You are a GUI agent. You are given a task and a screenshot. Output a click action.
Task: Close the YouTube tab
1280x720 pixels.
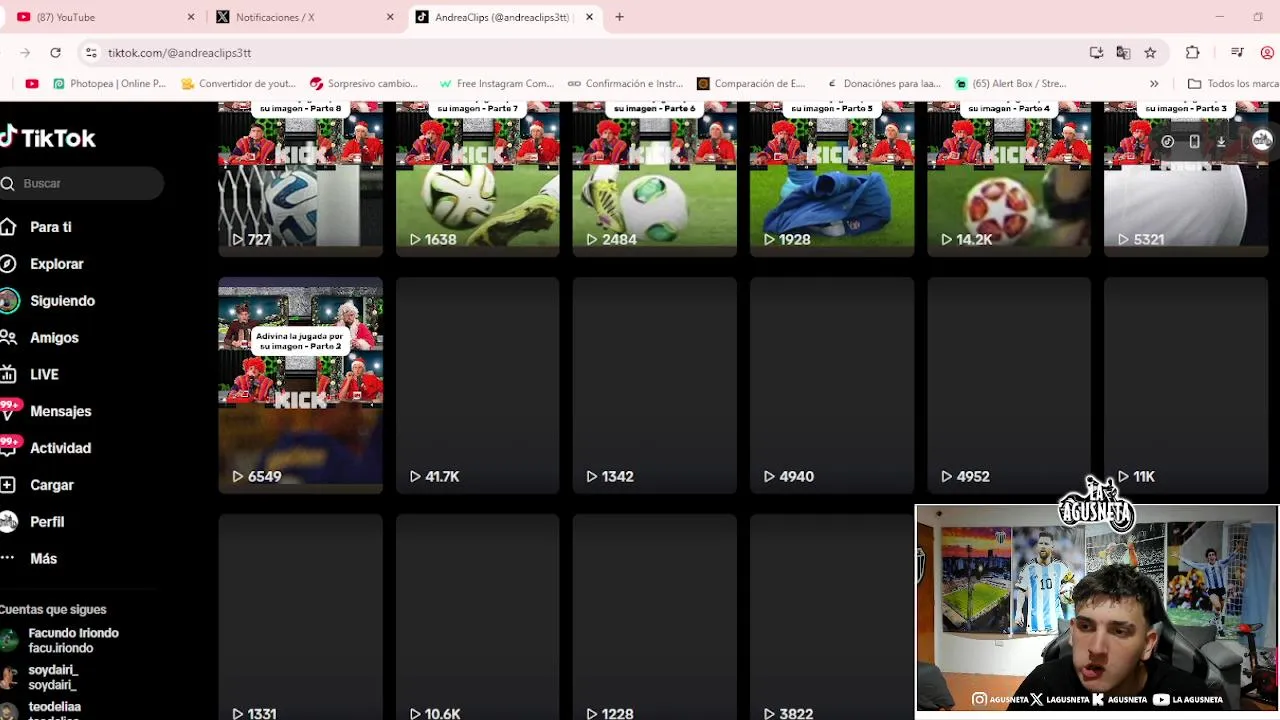tap(191, 17)
